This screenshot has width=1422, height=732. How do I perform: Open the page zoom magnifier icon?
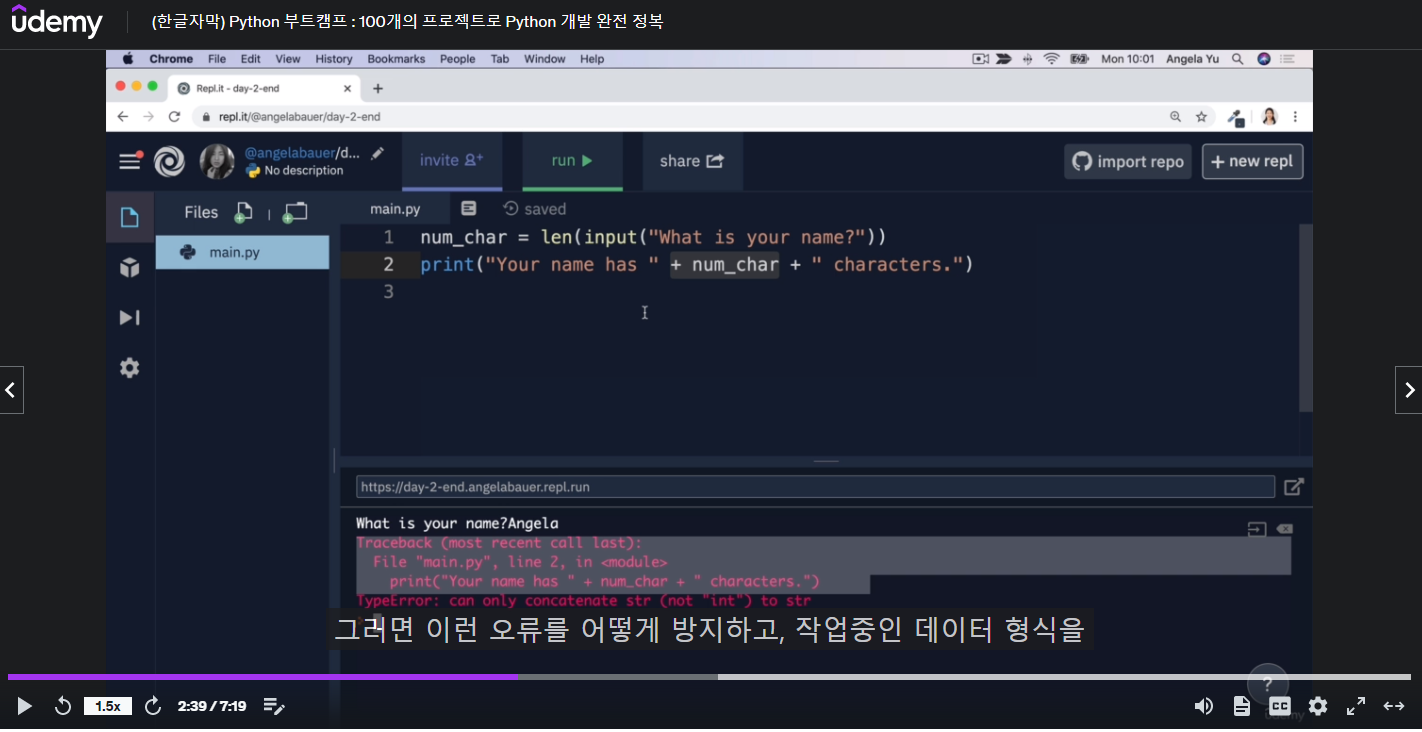click(1176, 116)
